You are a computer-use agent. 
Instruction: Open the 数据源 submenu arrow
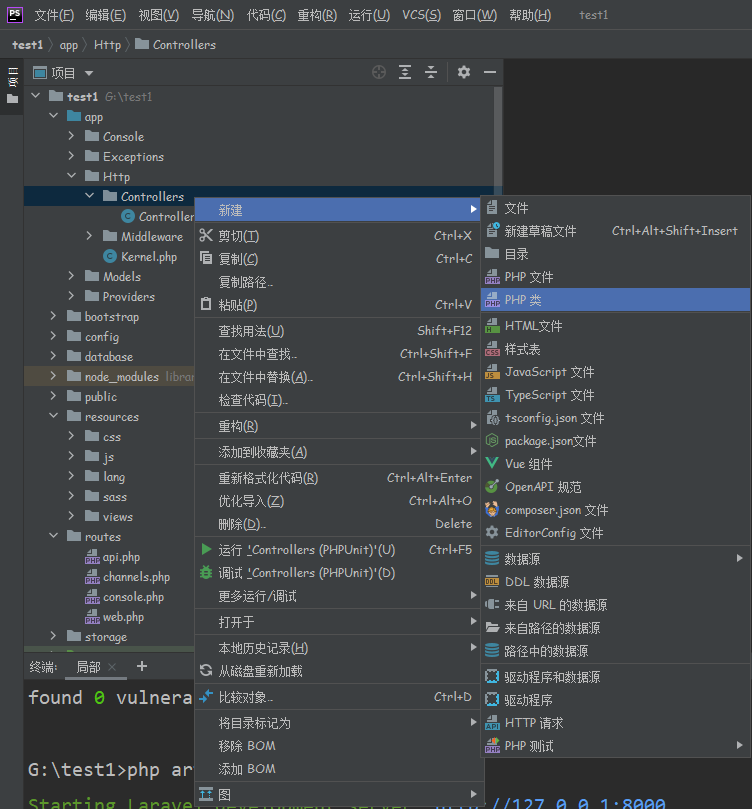tap(739, 558)
